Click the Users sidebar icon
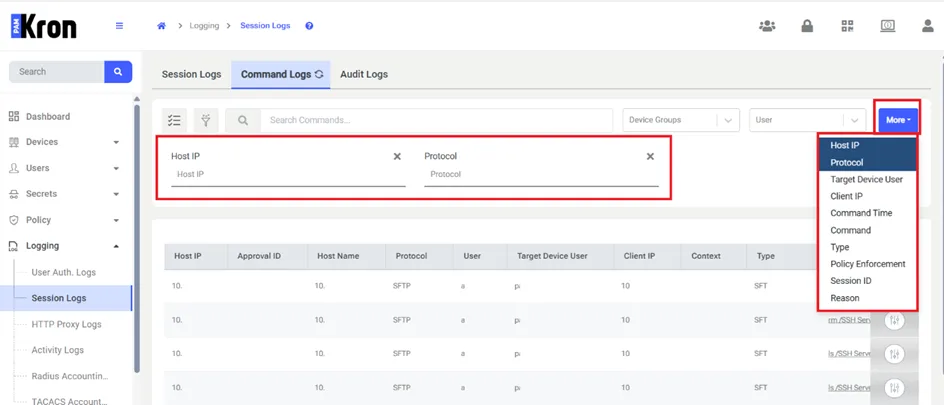Screen dimensions: 944x405 click(x=14, y=168)
